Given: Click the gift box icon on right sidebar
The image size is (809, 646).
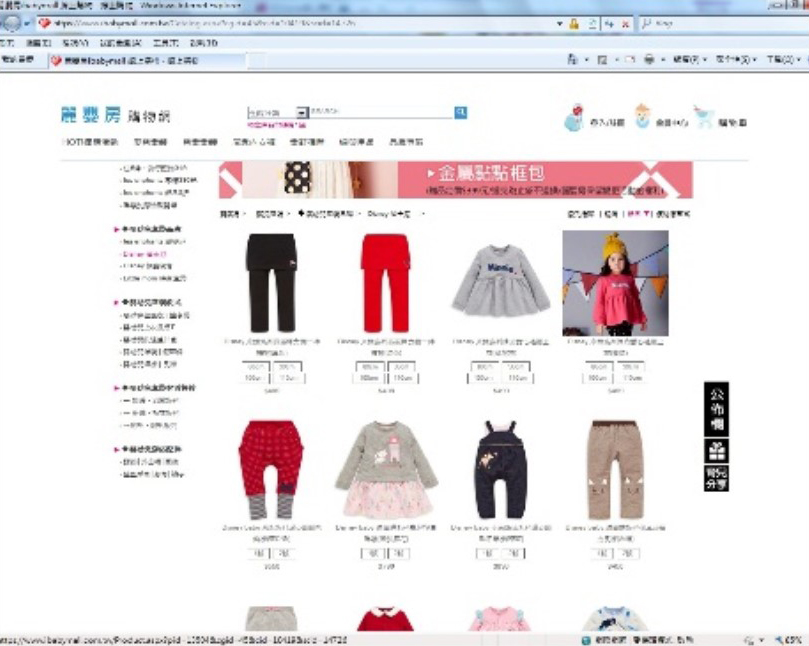Looking at the screenshot, I should coord(716,451).
